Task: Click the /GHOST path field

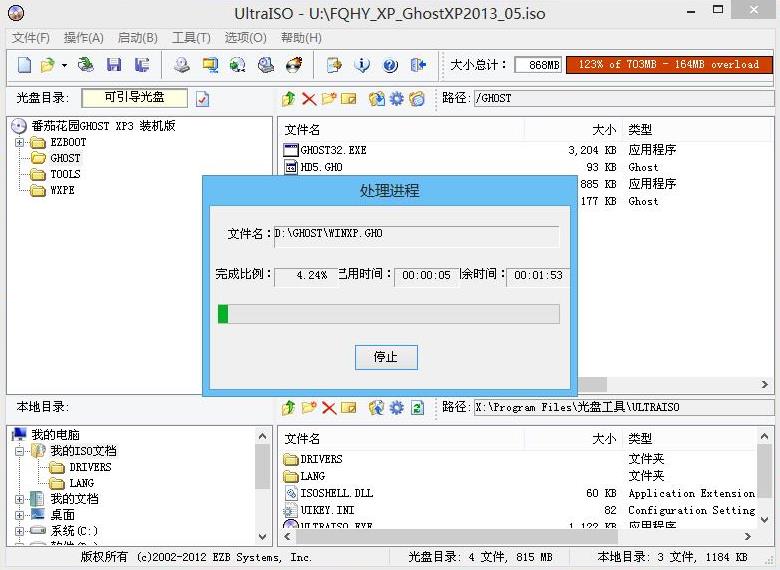Action: click(x=623, y=98)
